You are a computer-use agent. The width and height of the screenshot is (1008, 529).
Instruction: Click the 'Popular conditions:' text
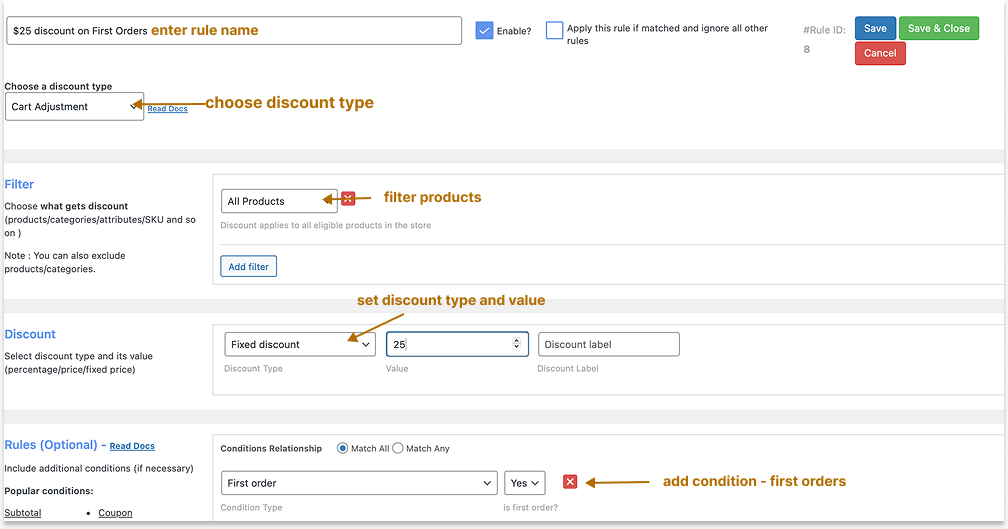point(49,491)
